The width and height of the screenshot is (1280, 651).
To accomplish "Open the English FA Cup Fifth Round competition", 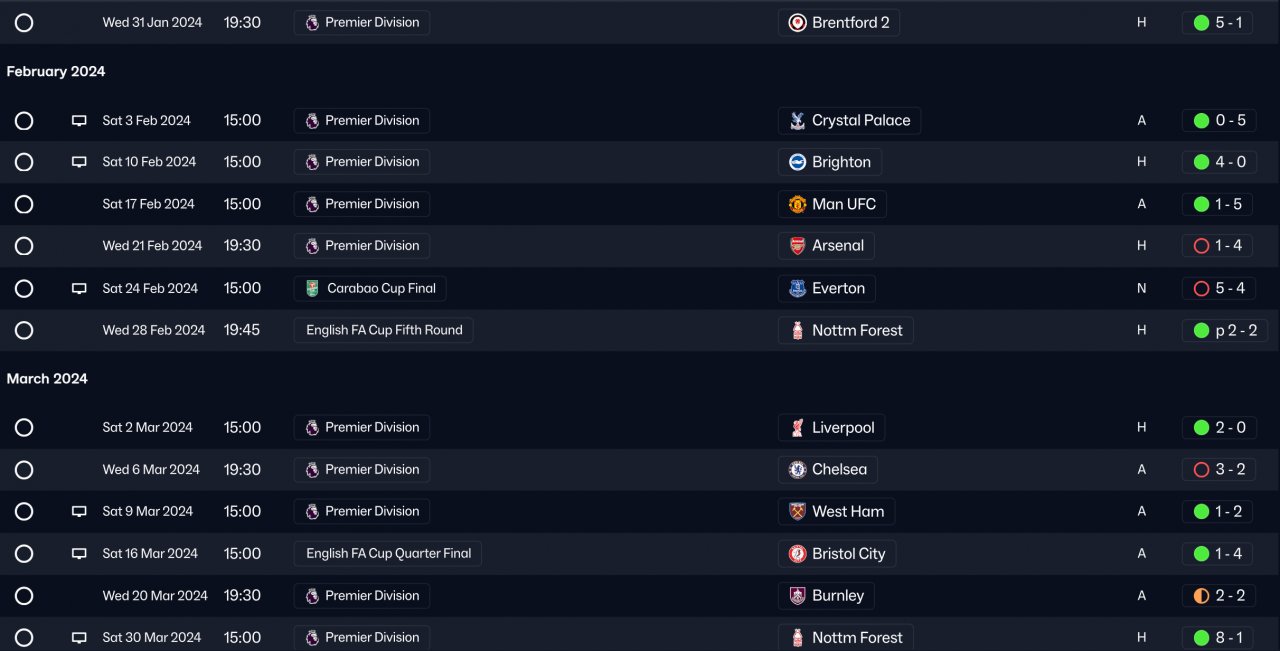I will coord(383,330).
